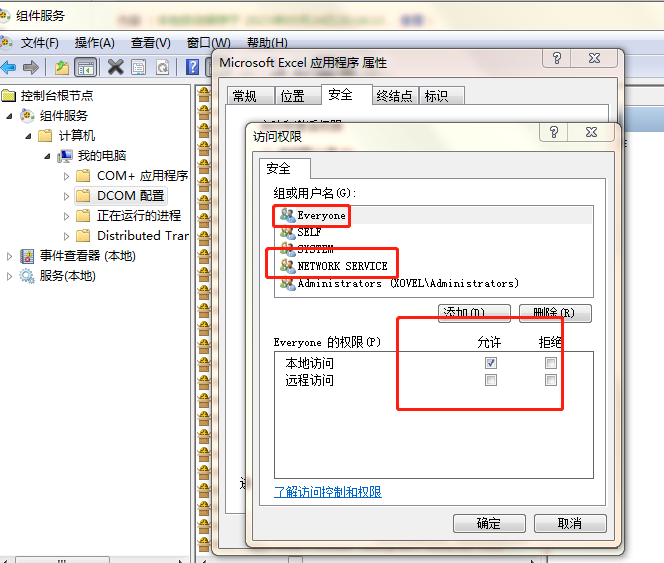Expand the Distributed Transaction node
Viewport: 664px width, 563px height.
point(66,236)
